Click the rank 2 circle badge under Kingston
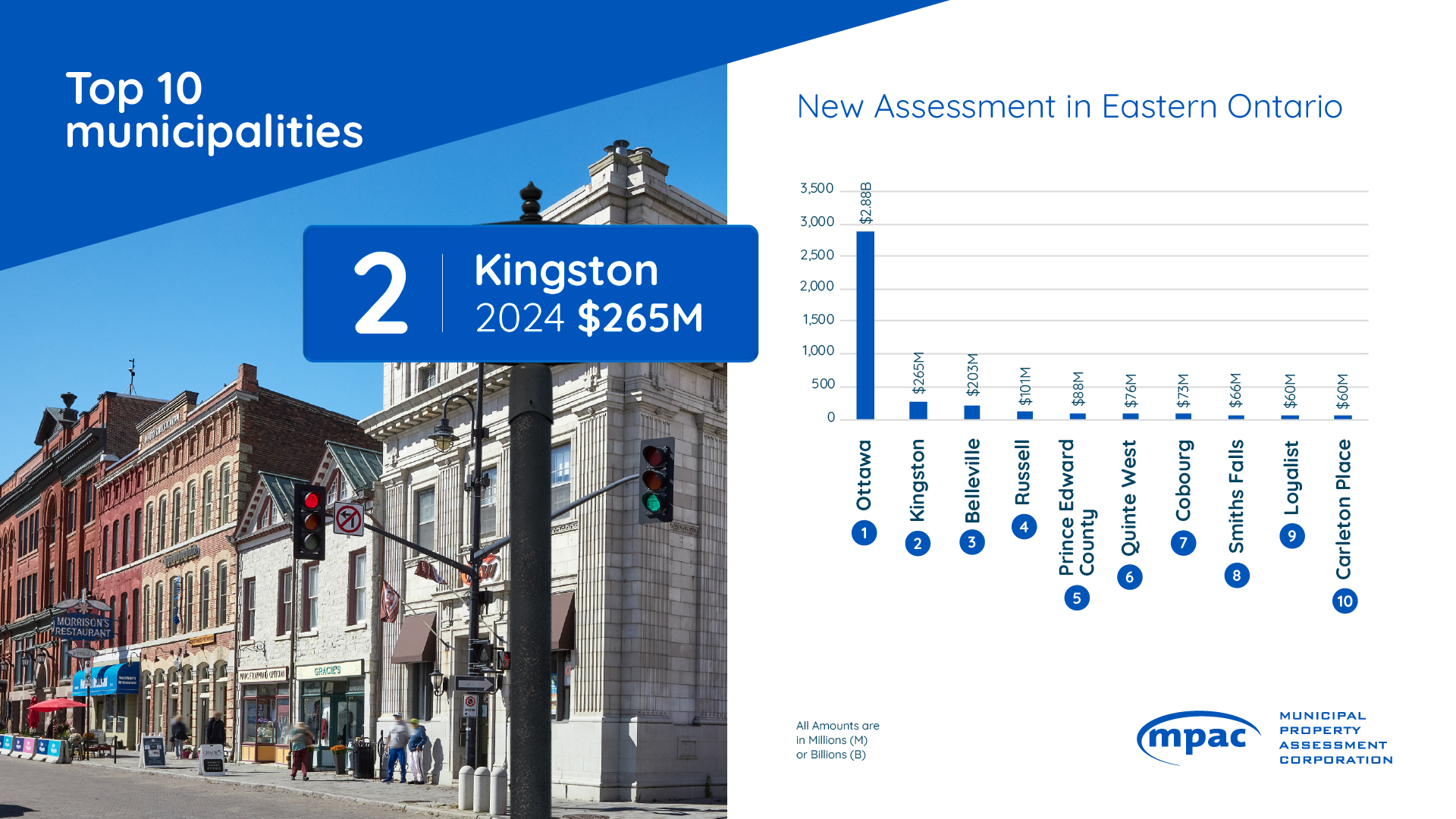This screenshot has width=1456, height=819. point(918,544)
